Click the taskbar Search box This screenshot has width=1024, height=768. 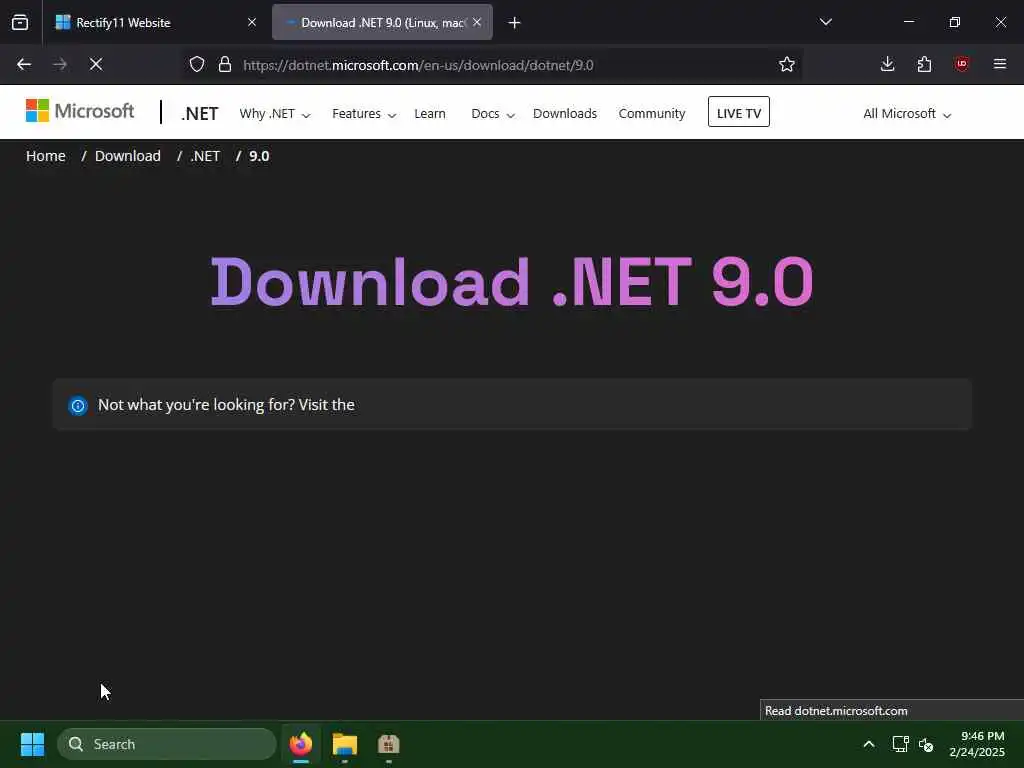pos(167,744)
